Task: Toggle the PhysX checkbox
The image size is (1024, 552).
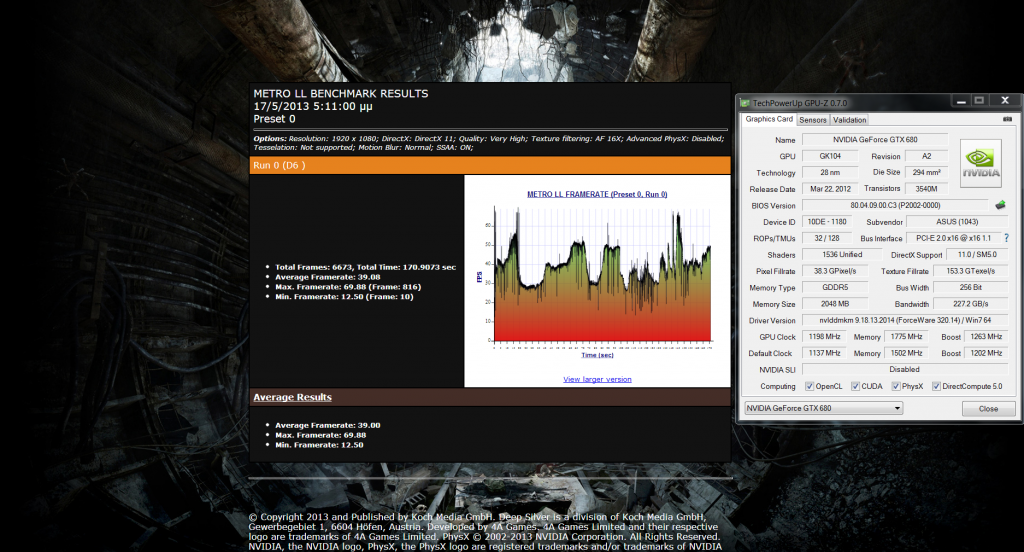Action: pos(896,386)
